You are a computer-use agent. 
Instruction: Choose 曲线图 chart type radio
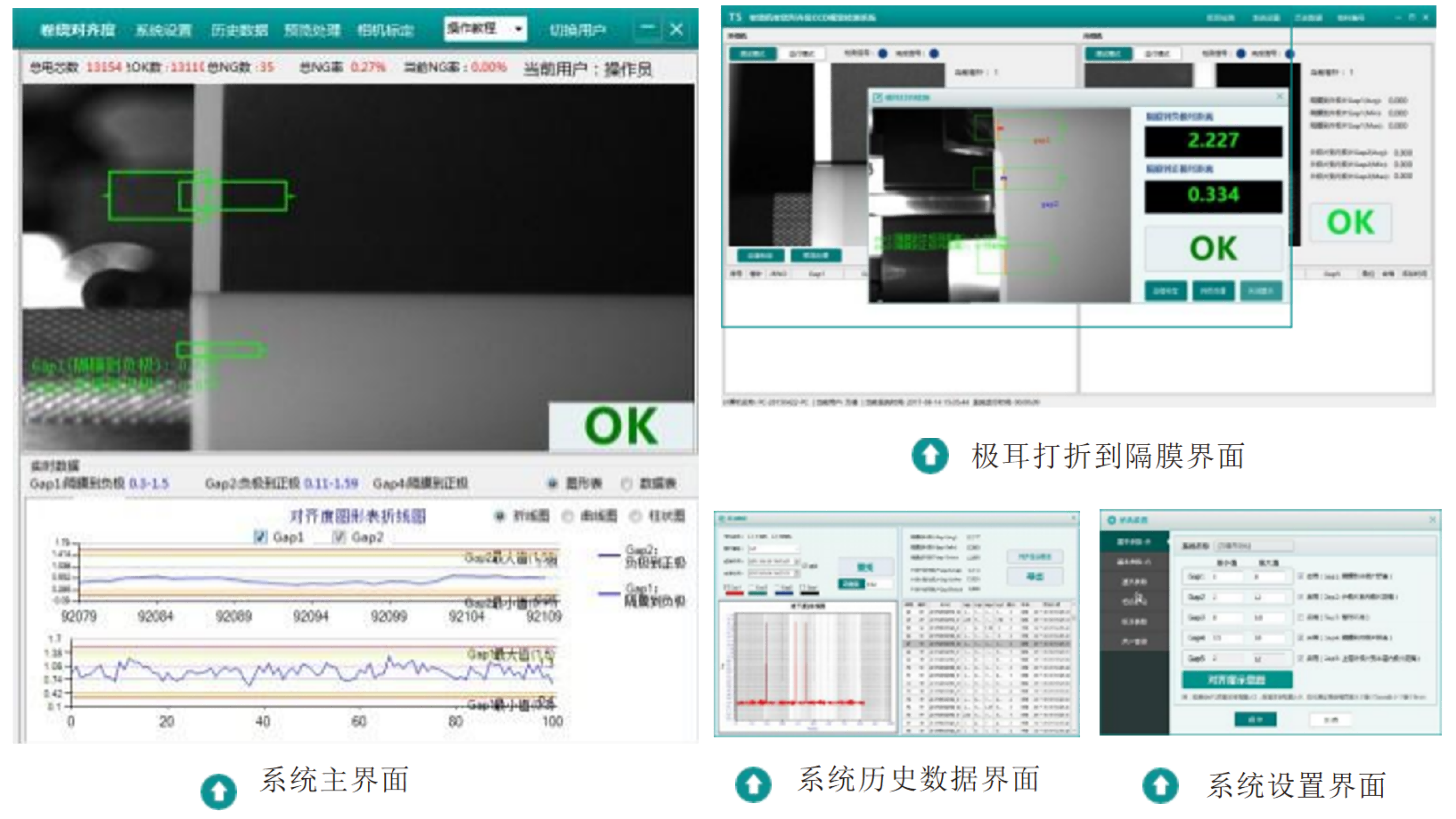click(x=568, y=516)
